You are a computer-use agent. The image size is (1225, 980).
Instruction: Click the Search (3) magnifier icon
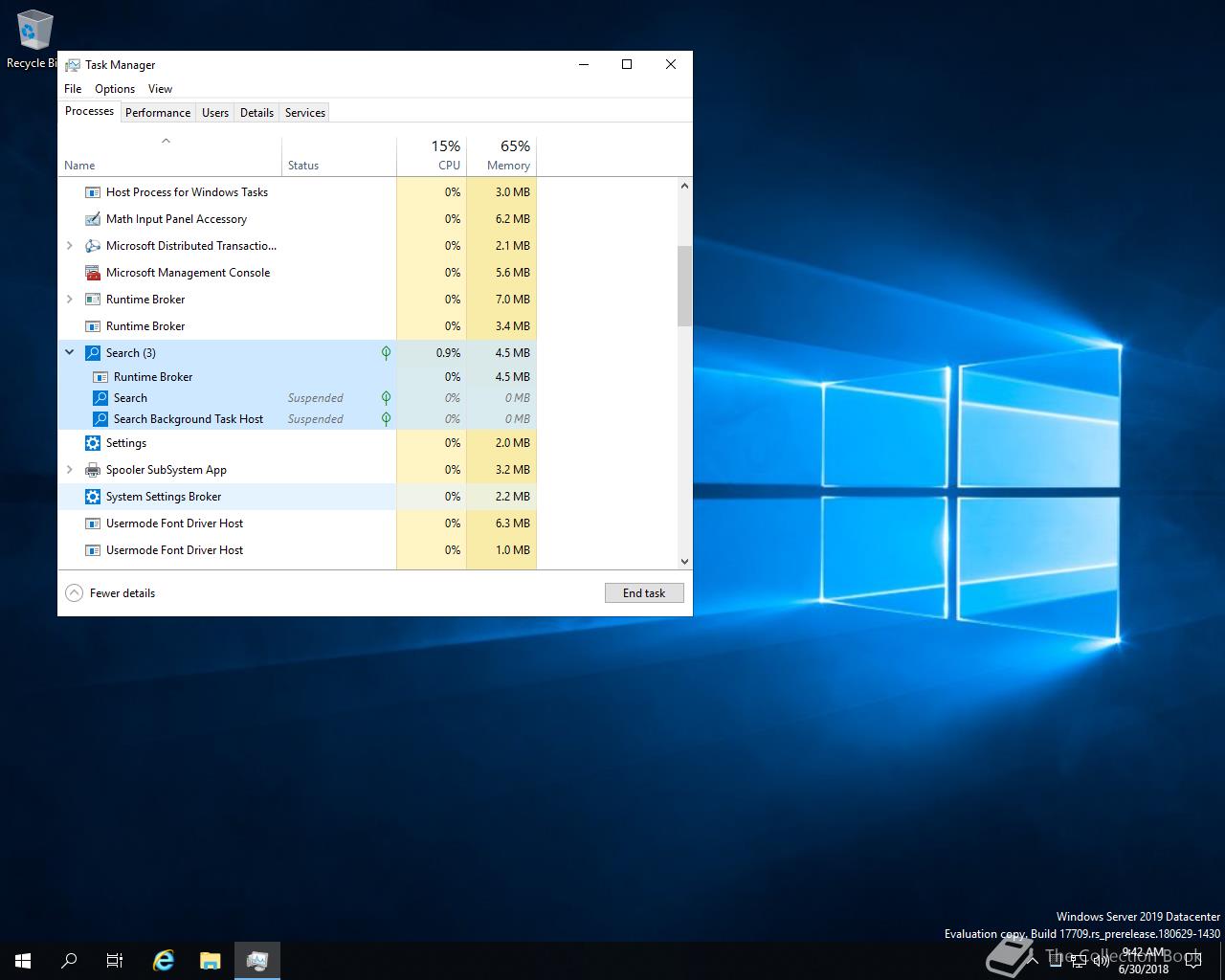pos(93,353)
